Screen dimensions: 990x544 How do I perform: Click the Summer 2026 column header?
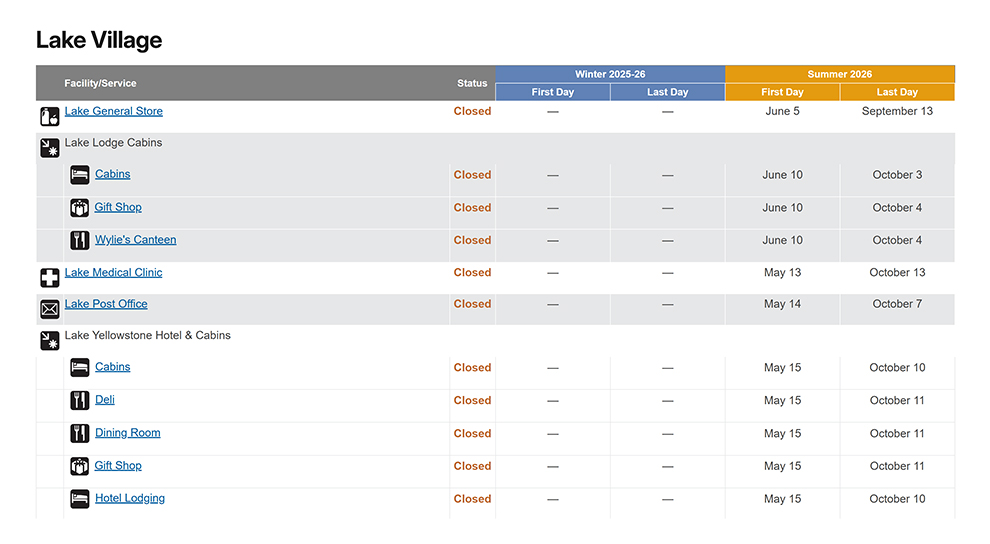[839, 74]
